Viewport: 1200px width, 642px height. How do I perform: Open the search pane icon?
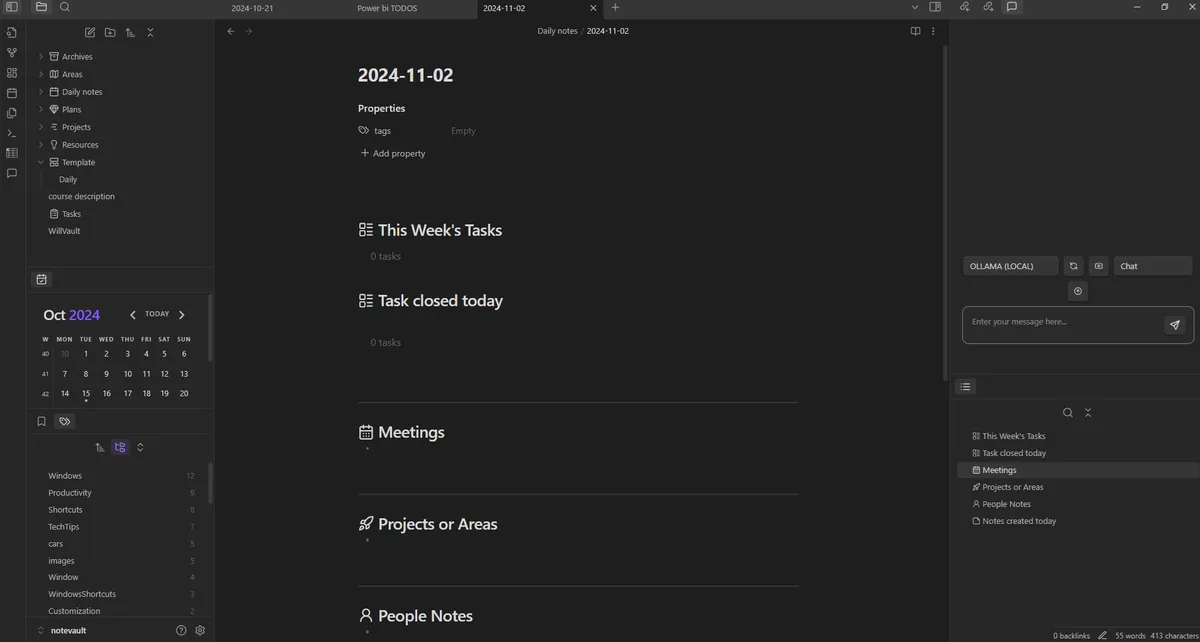pos(65,7)
